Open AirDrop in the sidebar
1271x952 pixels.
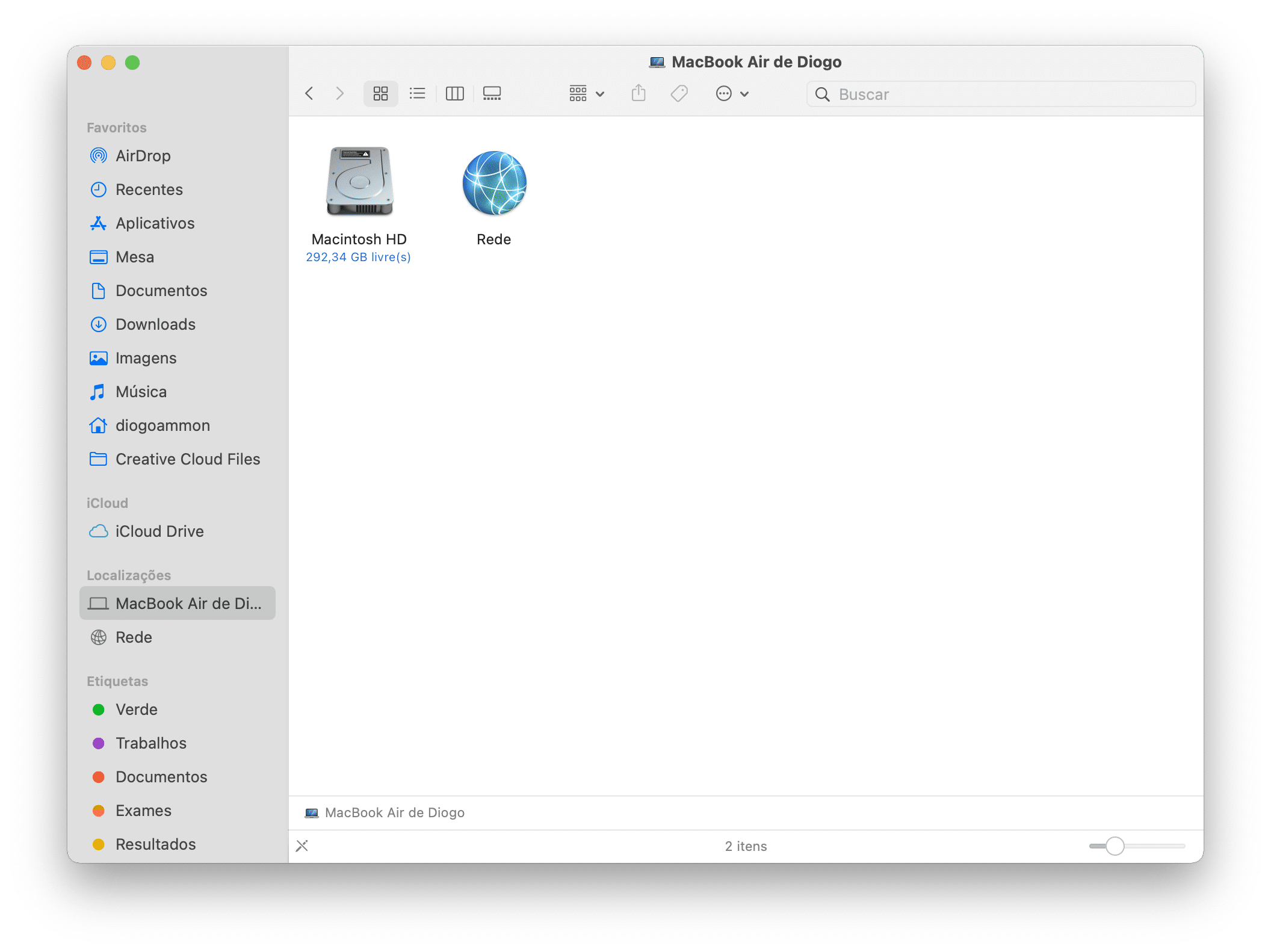[177, 156]
